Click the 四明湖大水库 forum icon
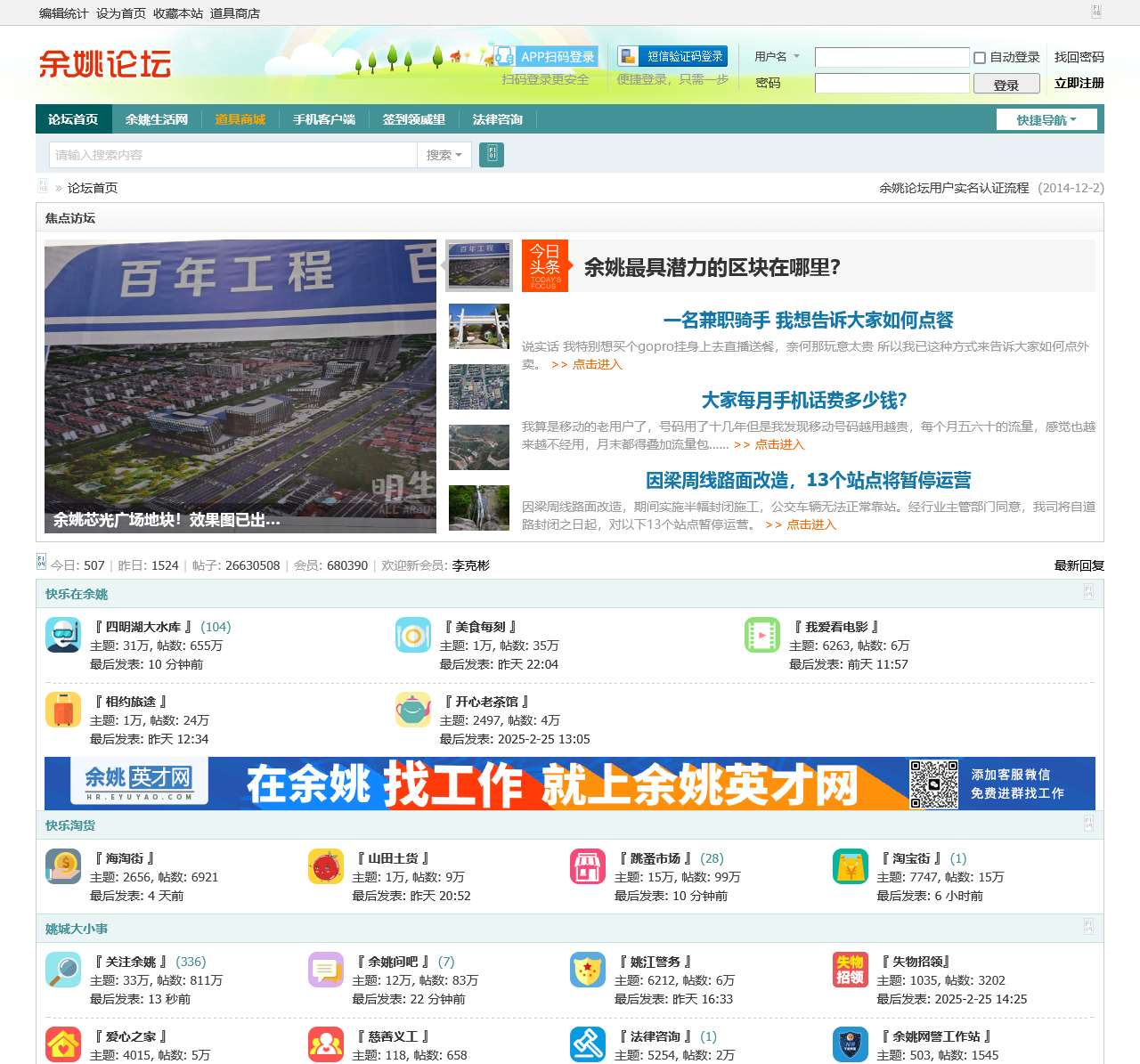This screenshot has width=1140, height=1064. pyautogui.click(x=63, y=635)
